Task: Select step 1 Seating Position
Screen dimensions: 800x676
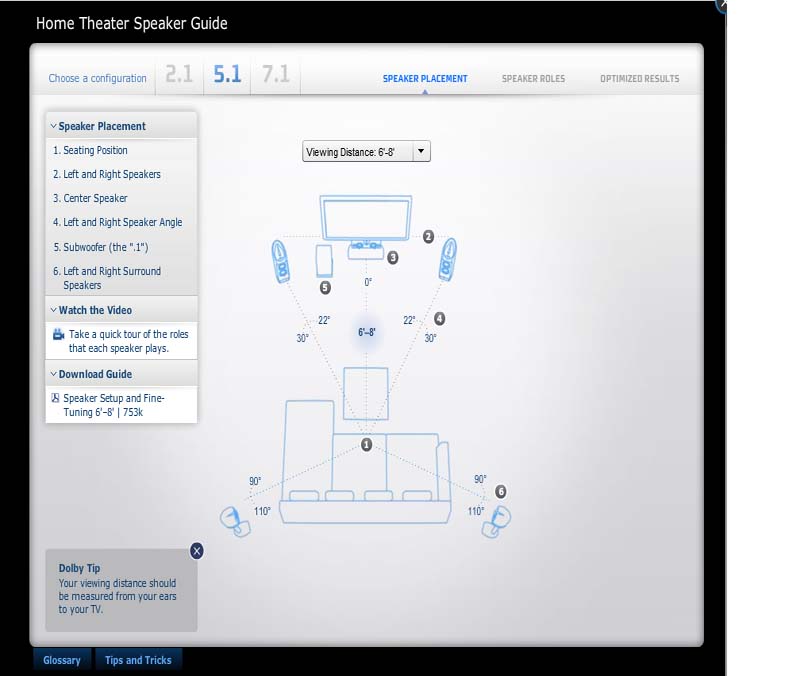Action: (90, 150)
